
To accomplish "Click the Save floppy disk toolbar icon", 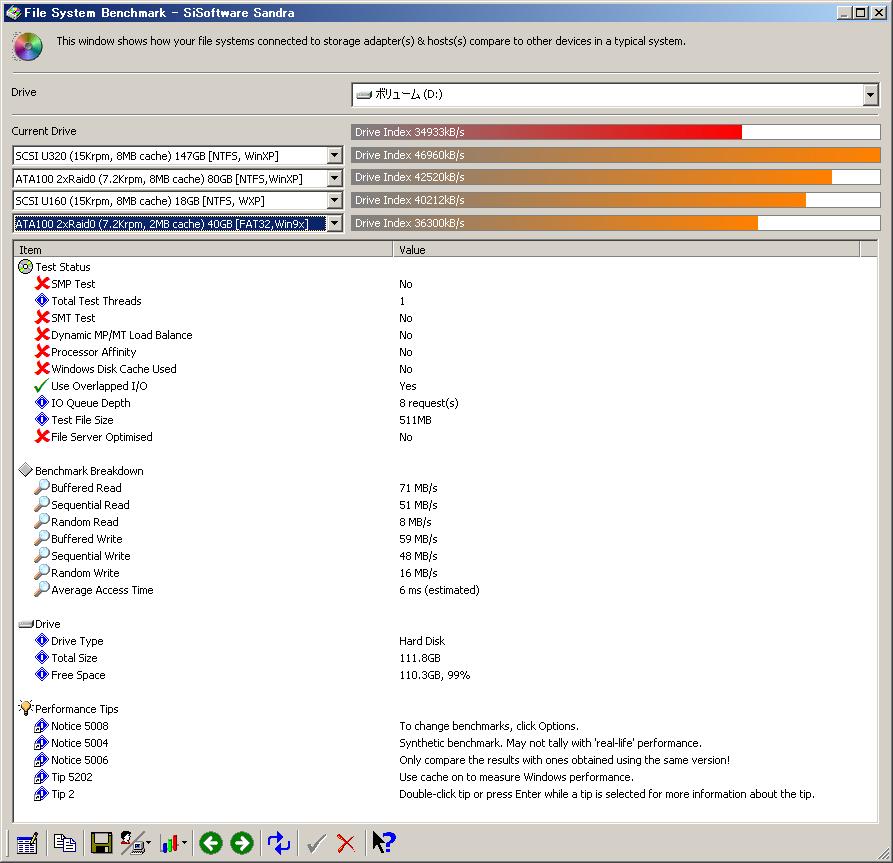I will tap(101, 843).
